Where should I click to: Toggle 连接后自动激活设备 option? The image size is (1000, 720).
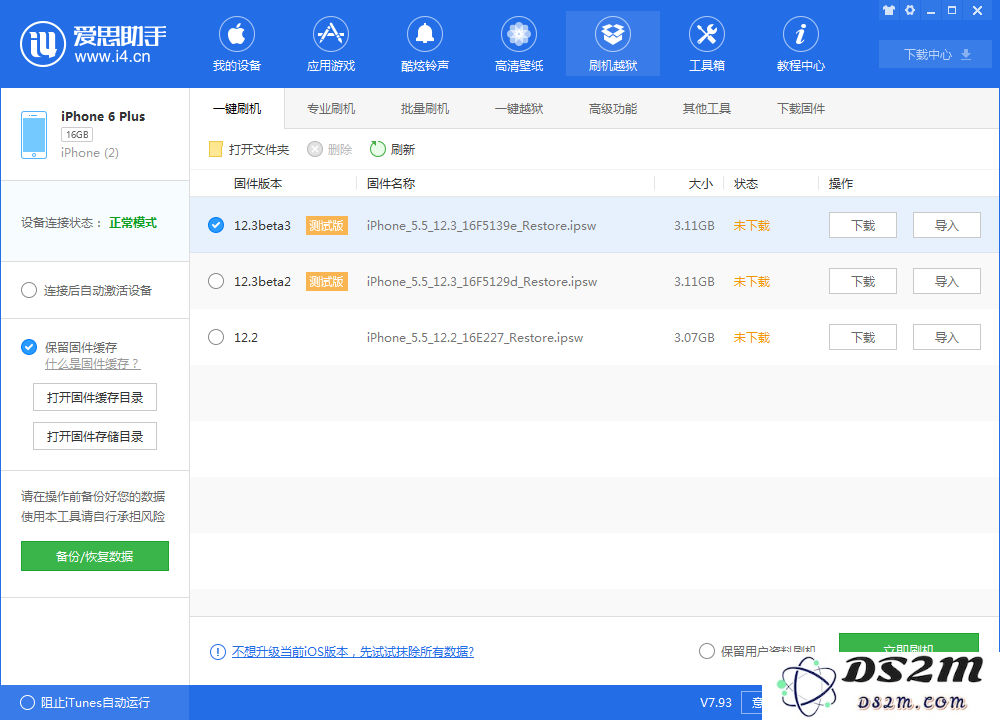coord(29,290)
